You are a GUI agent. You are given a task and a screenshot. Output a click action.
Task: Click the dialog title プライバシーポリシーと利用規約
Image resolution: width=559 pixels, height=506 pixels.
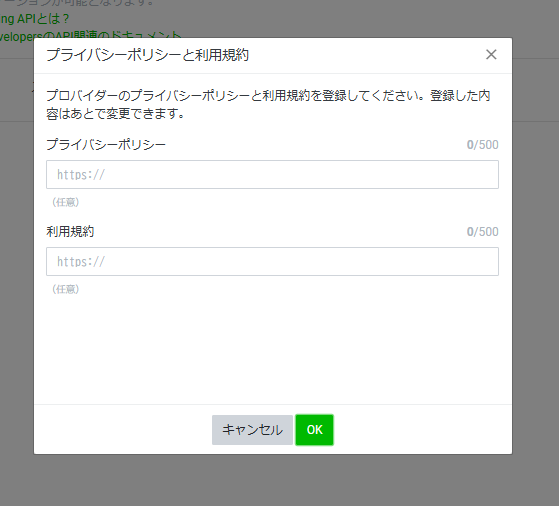click(147, 55)
